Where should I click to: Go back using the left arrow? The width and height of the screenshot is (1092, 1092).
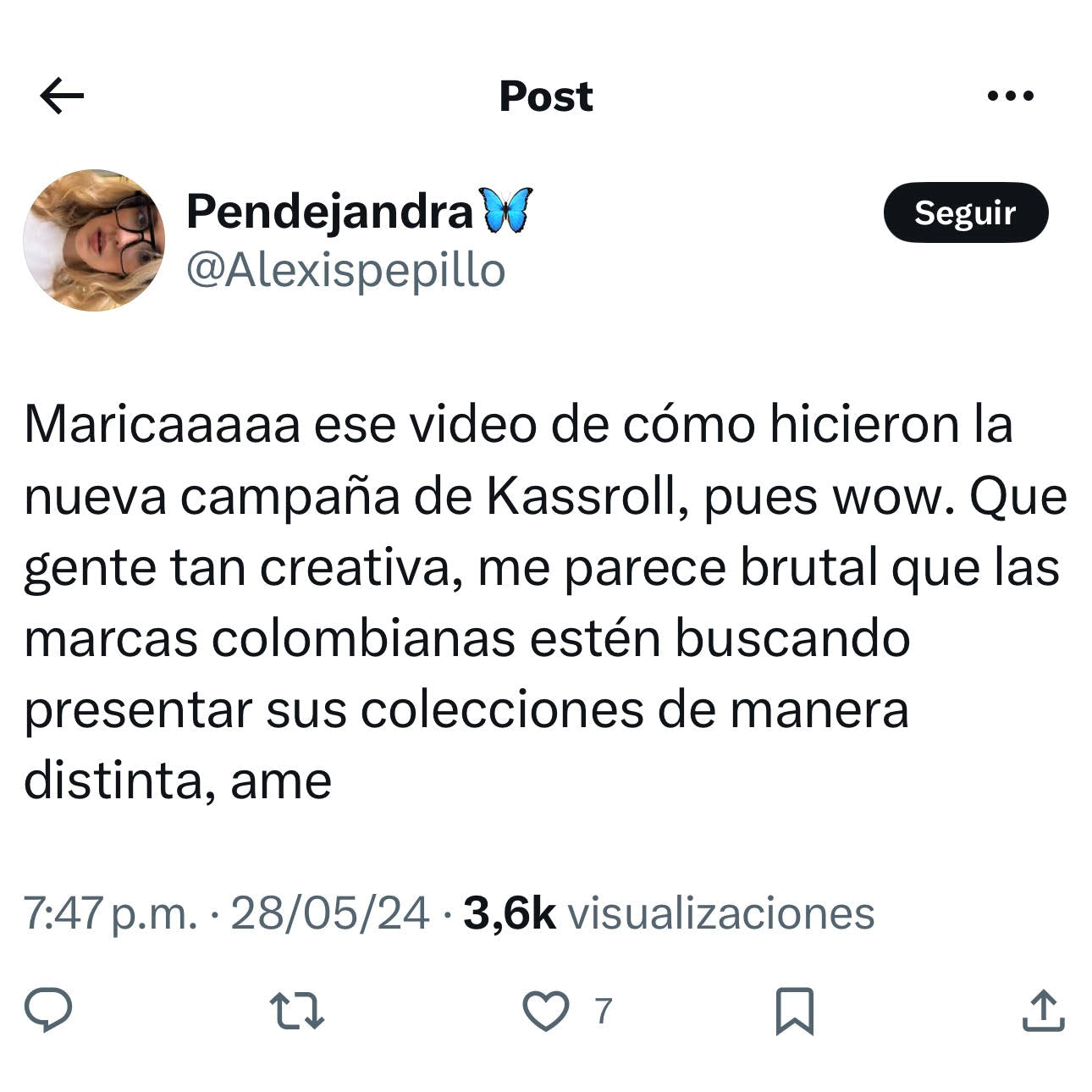pyautogui.click(x=62, y=96)
